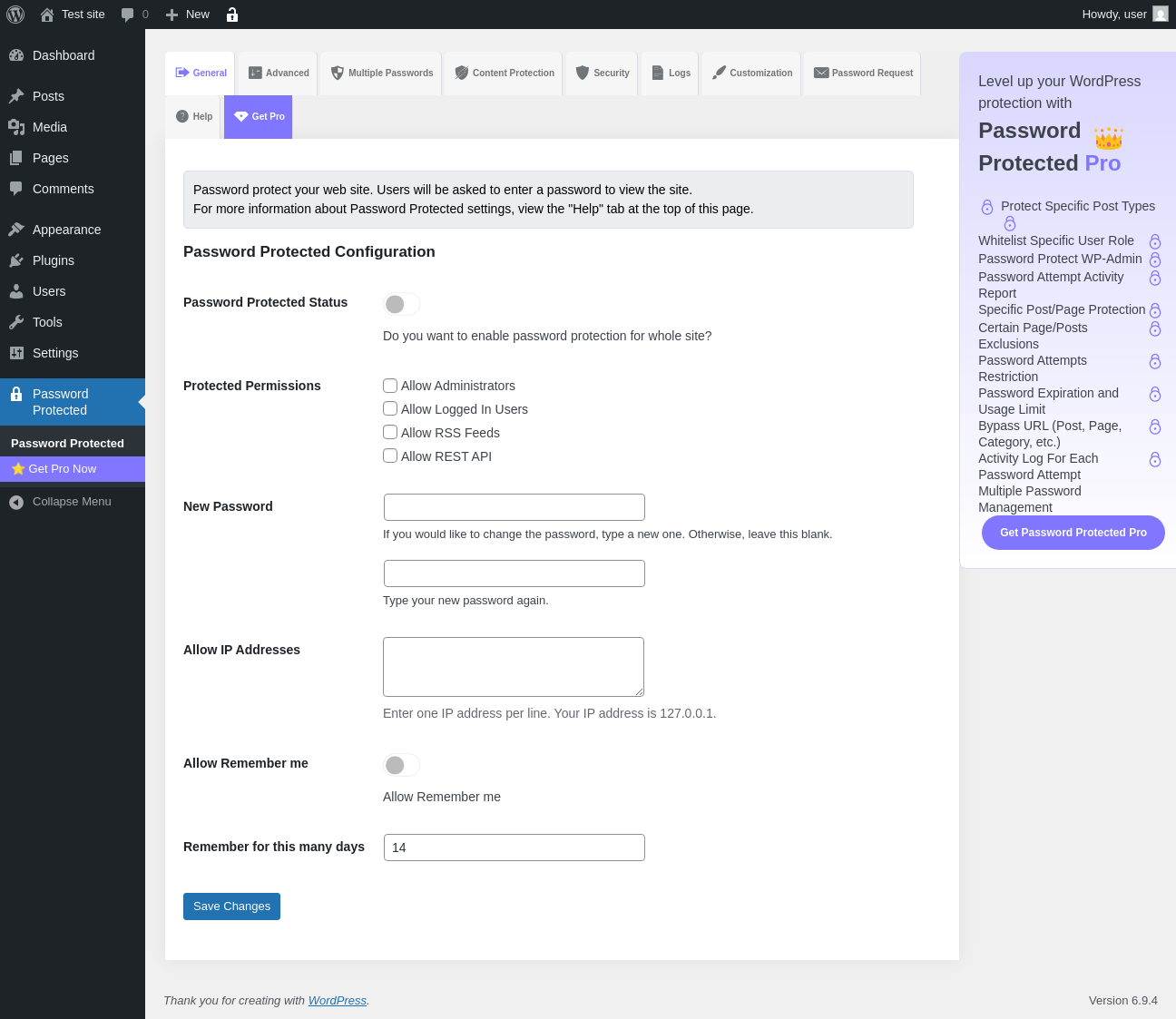Image resolution: width=1176 pixels, height=1019 pixels.
Task: Click the WordPress logo icon
Action: [15, 15]
